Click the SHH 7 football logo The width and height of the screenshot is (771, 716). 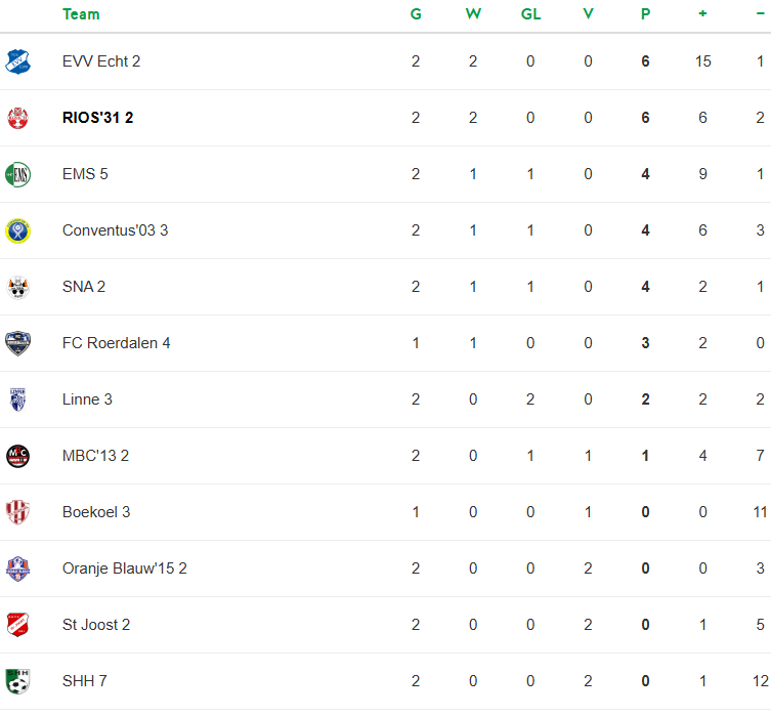[18, 681]
